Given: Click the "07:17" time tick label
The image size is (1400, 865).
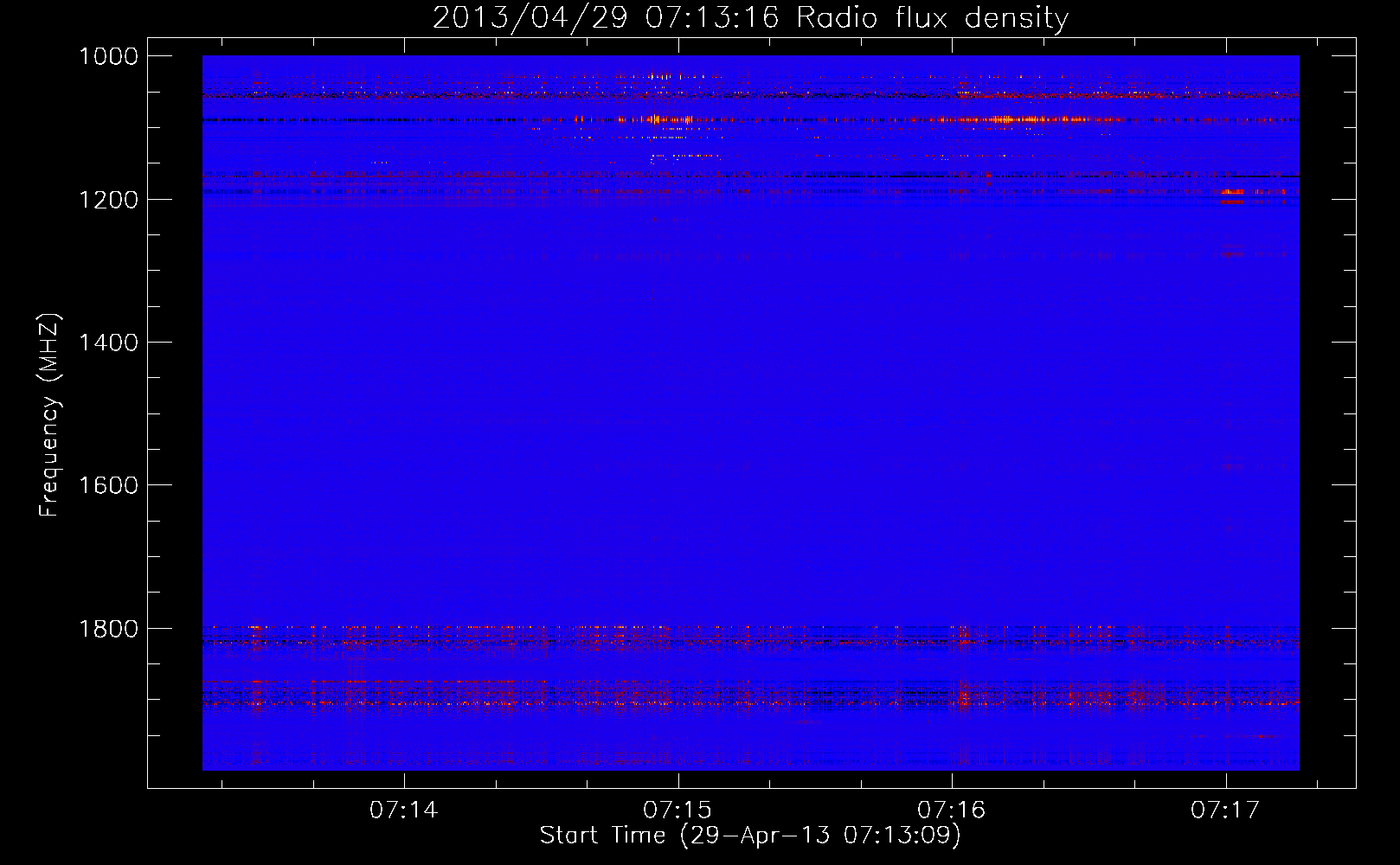Looking at the screenshot, I should 1225,811.
